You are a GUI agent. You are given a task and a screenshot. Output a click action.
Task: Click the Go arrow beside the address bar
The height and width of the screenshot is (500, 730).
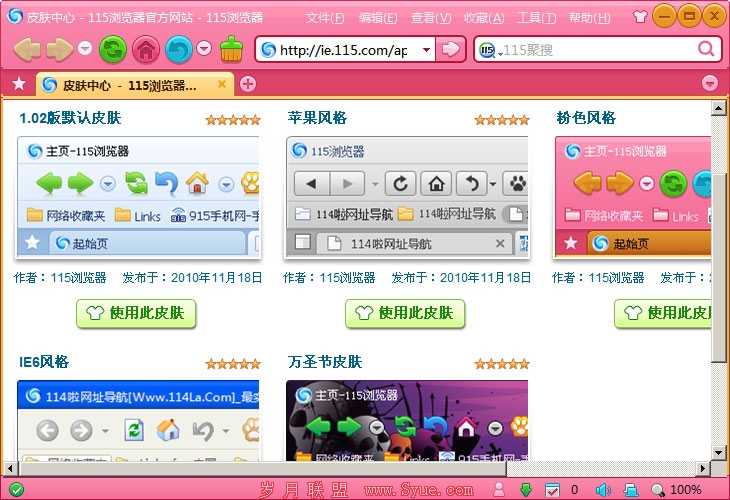tap(450, 49)
